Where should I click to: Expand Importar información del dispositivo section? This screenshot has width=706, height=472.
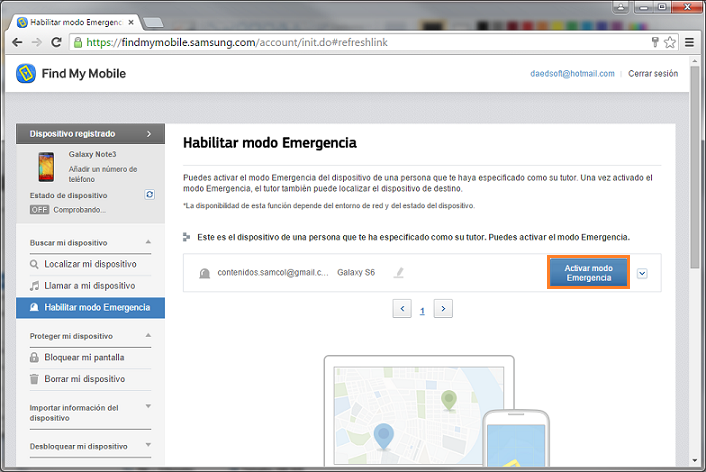tap(148, 406)
